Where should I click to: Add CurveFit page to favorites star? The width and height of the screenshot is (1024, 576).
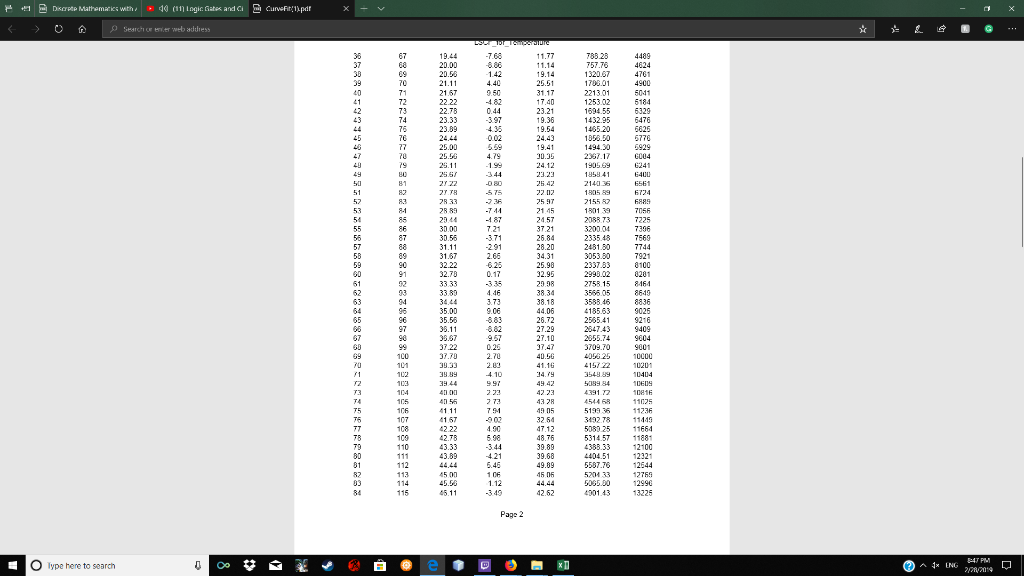(x=863, y=29)
